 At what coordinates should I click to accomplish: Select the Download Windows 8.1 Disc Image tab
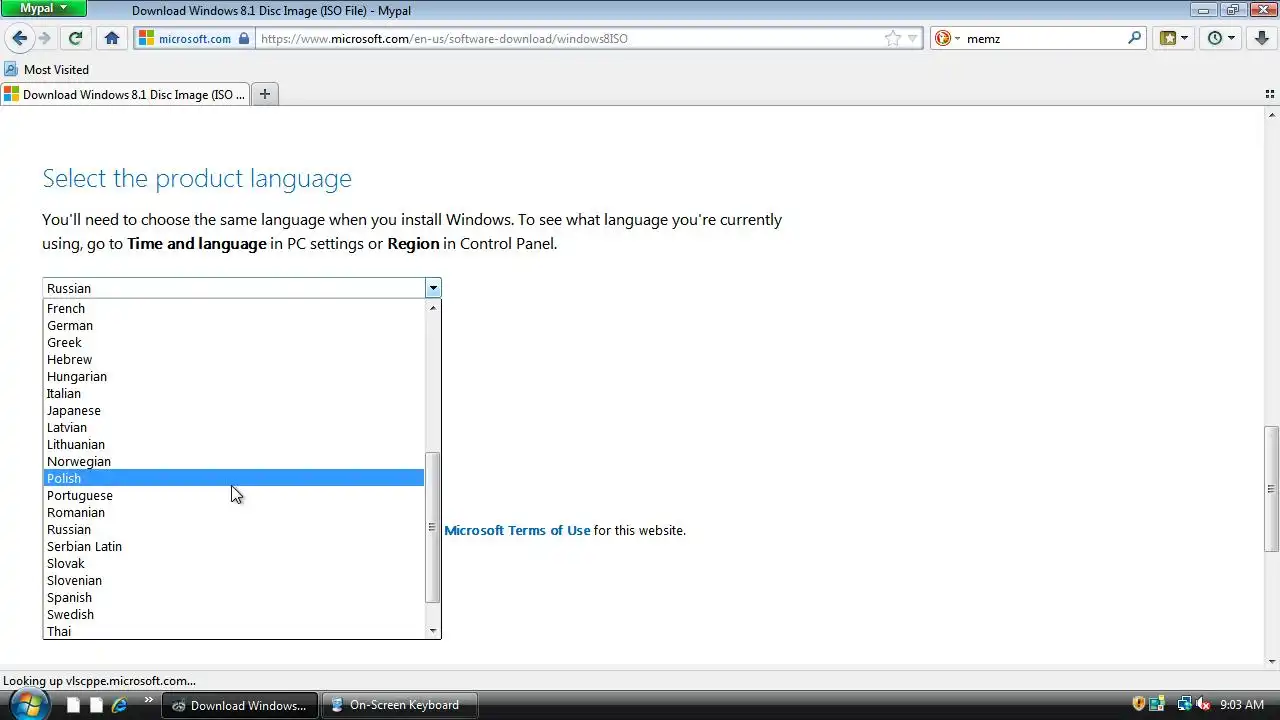click(124, 94)
